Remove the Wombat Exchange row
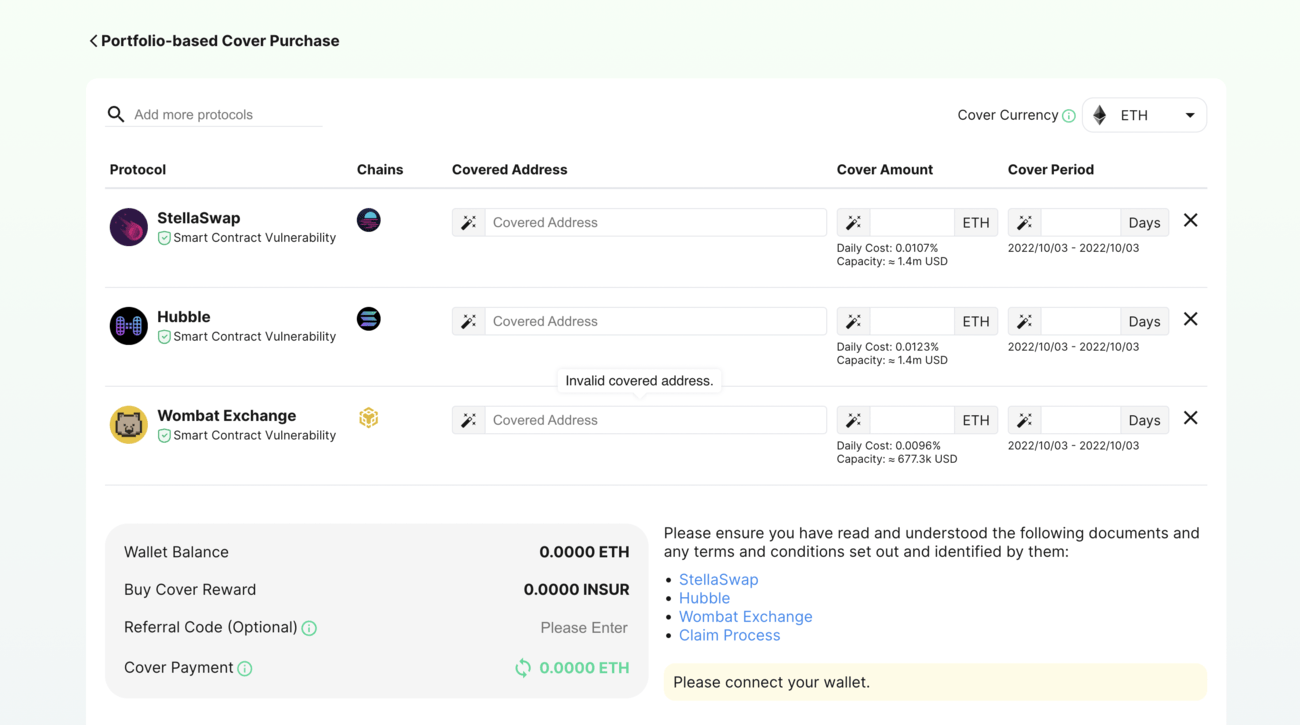The width and height of the screenshot is (1300, 725). coord(1190,418)
